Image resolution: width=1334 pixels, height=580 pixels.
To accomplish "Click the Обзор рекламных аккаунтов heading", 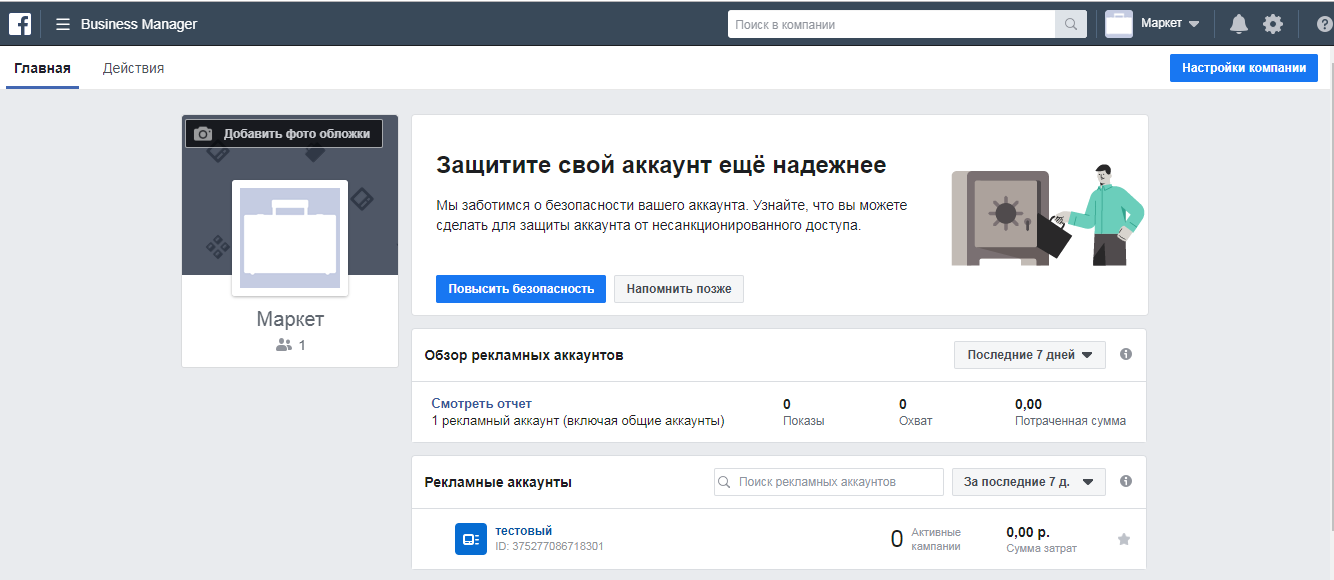I will point(524,355).
